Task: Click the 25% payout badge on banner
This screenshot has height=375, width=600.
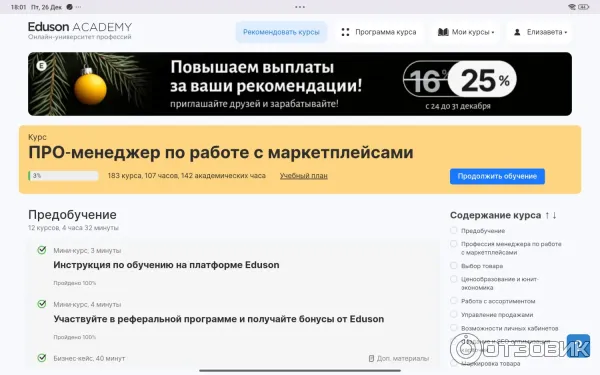Action: pyautogui.click(x=482, y=79)
